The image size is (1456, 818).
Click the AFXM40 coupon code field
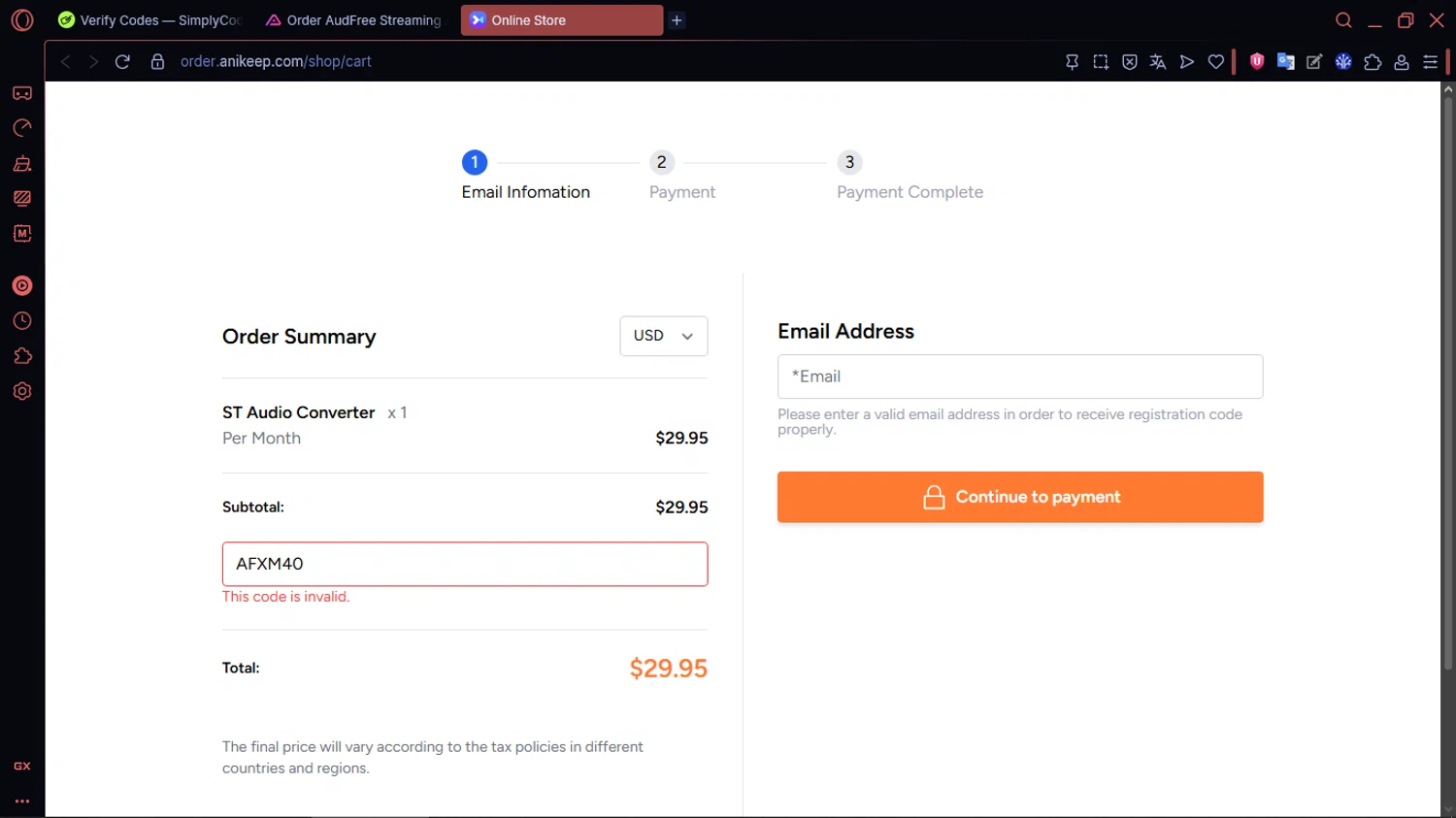[x=465, y=564]
